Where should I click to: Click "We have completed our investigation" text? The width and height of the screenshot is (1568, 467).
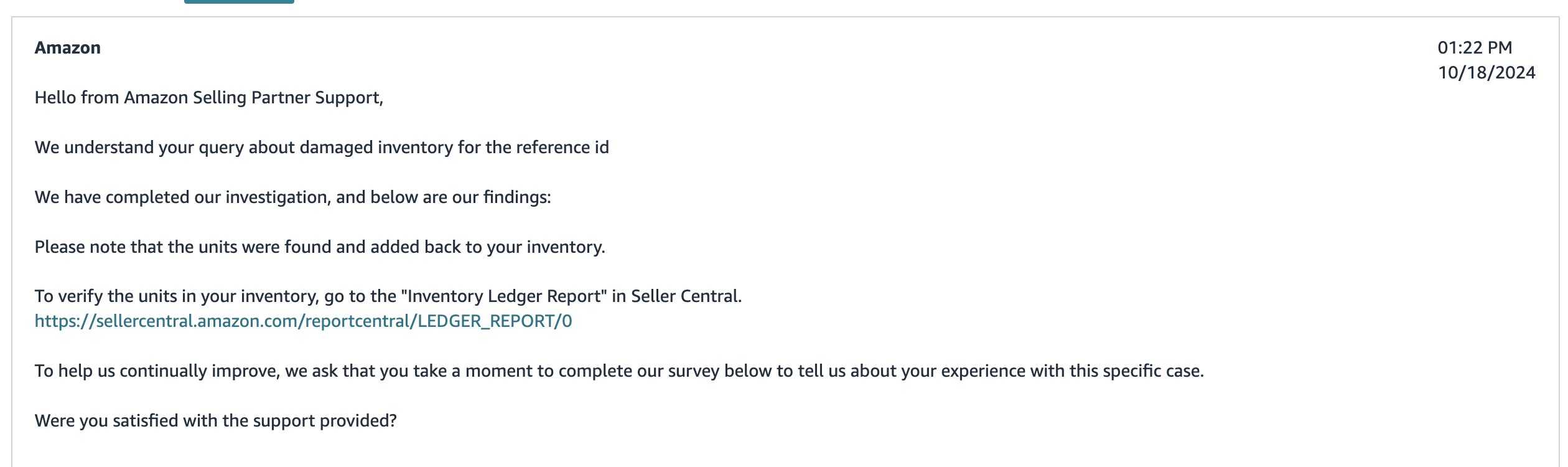point(181,197)
